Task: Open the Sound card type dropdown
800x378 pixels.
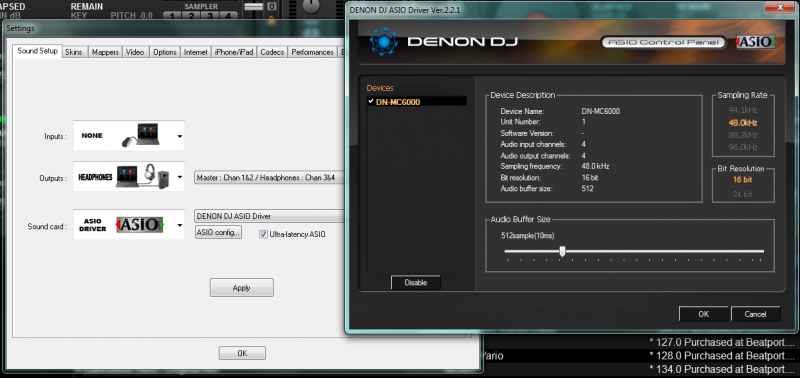Action: click(180, 225)
